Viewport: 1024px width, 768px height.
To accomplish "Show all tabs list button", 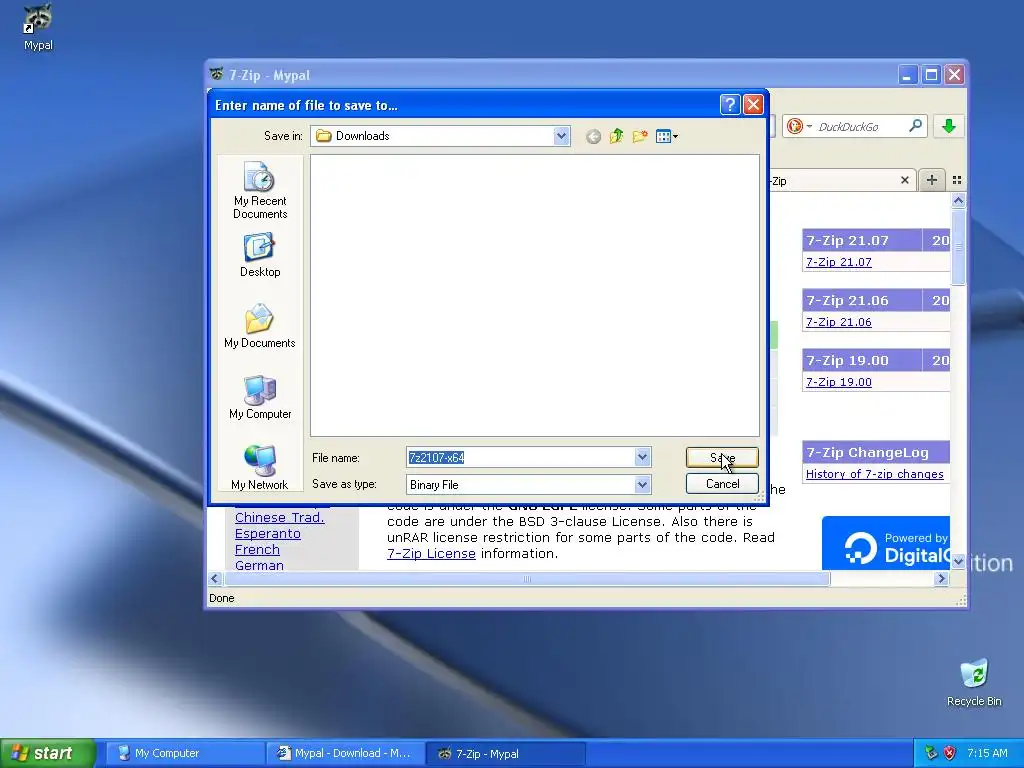I will coord(957,180).
